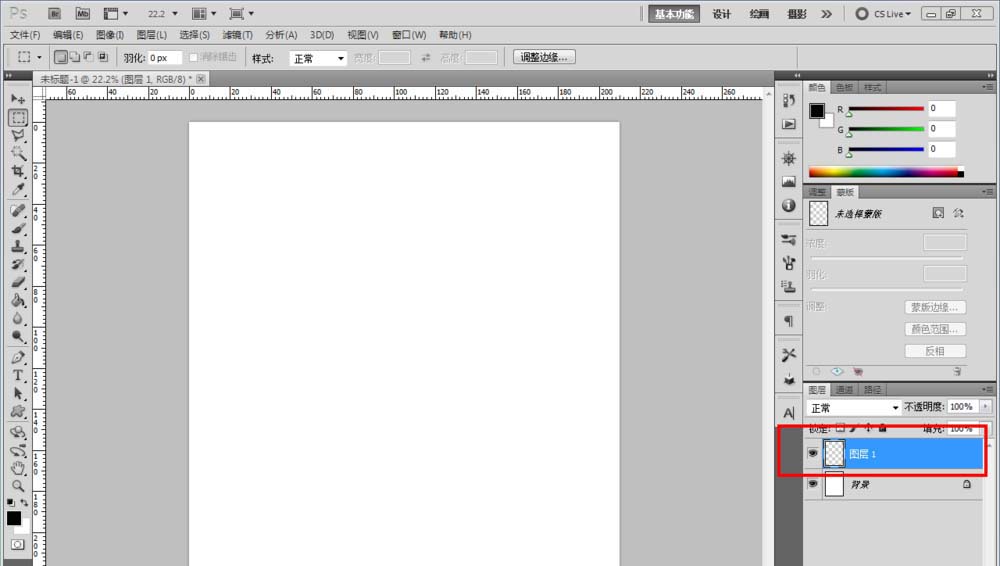Enable the 消除锯齿 checkbox
This screenshot has width=1000, height=566.
tap(194, 57)
